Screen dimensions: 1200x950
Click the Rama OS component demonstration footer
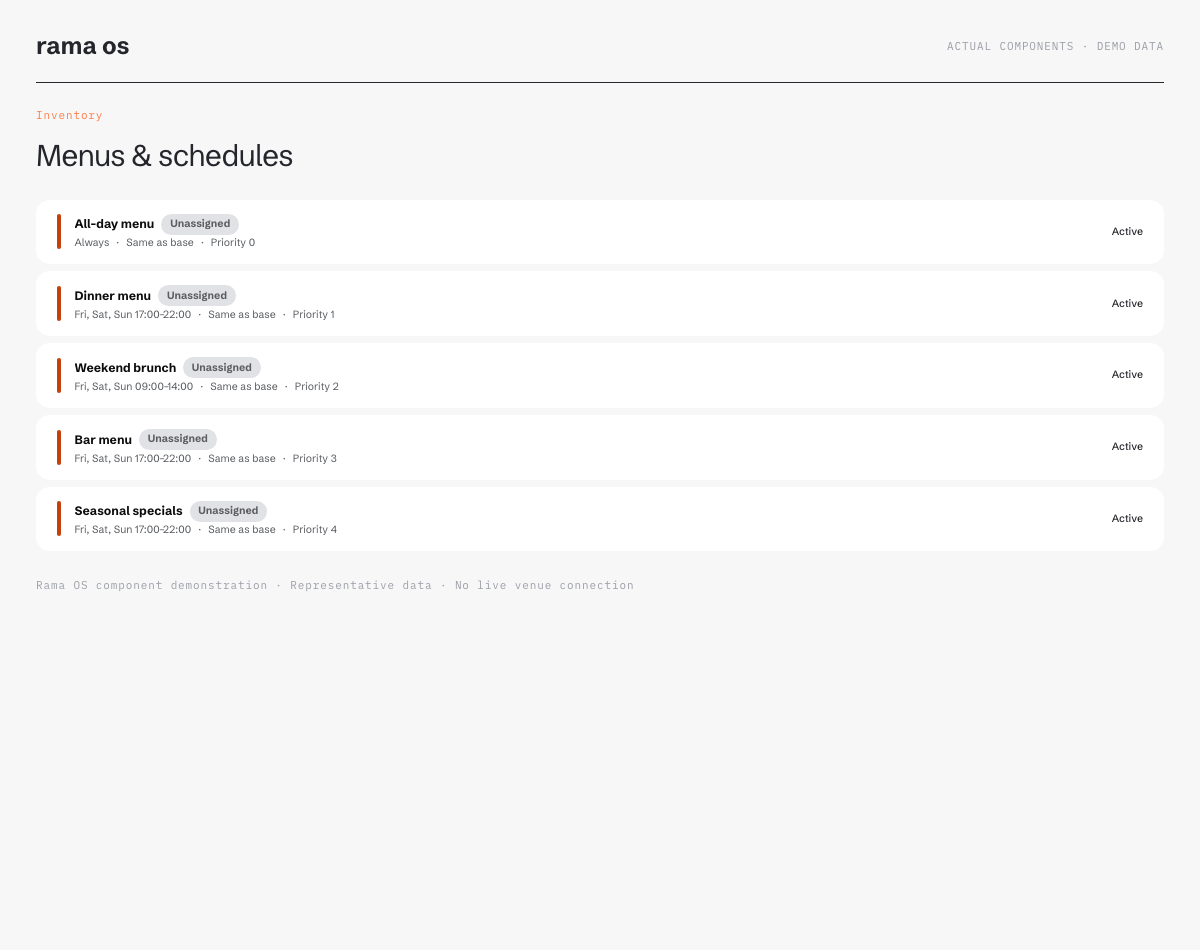[x=152, y=586]
